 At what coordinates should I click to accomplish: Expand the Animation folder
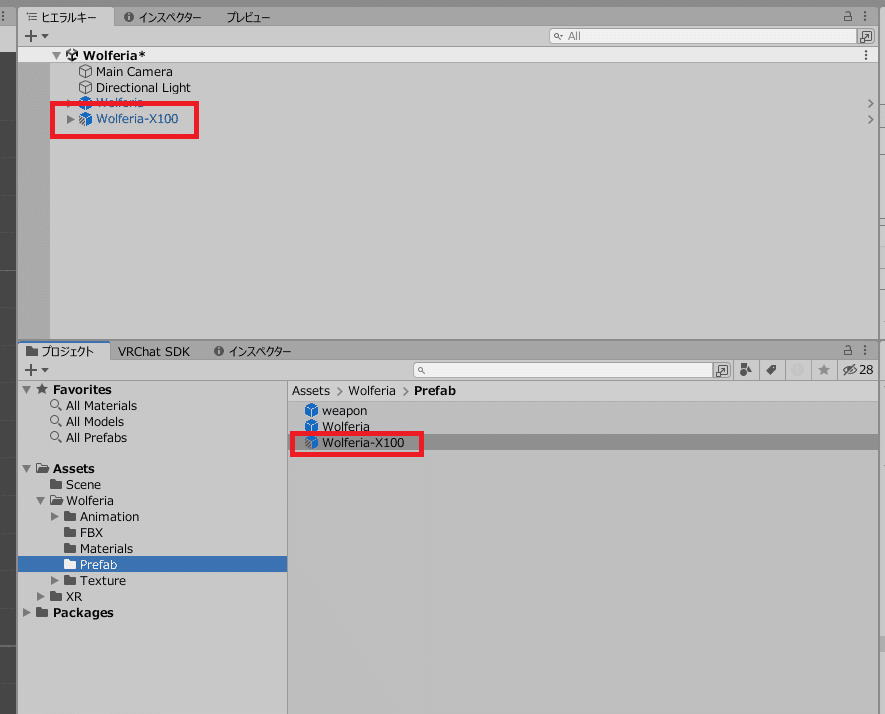coord(55,516)
